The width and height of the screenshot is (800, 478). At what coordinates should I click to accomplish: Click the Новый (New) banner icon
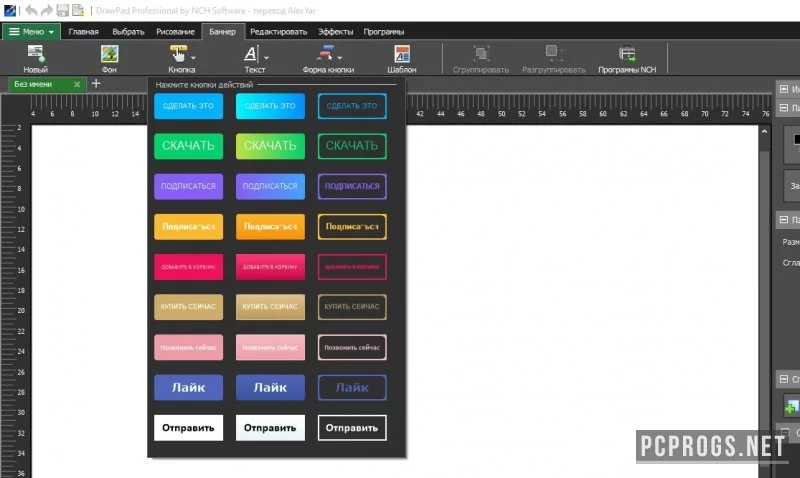pyautogui.click(x=36, y=53)
